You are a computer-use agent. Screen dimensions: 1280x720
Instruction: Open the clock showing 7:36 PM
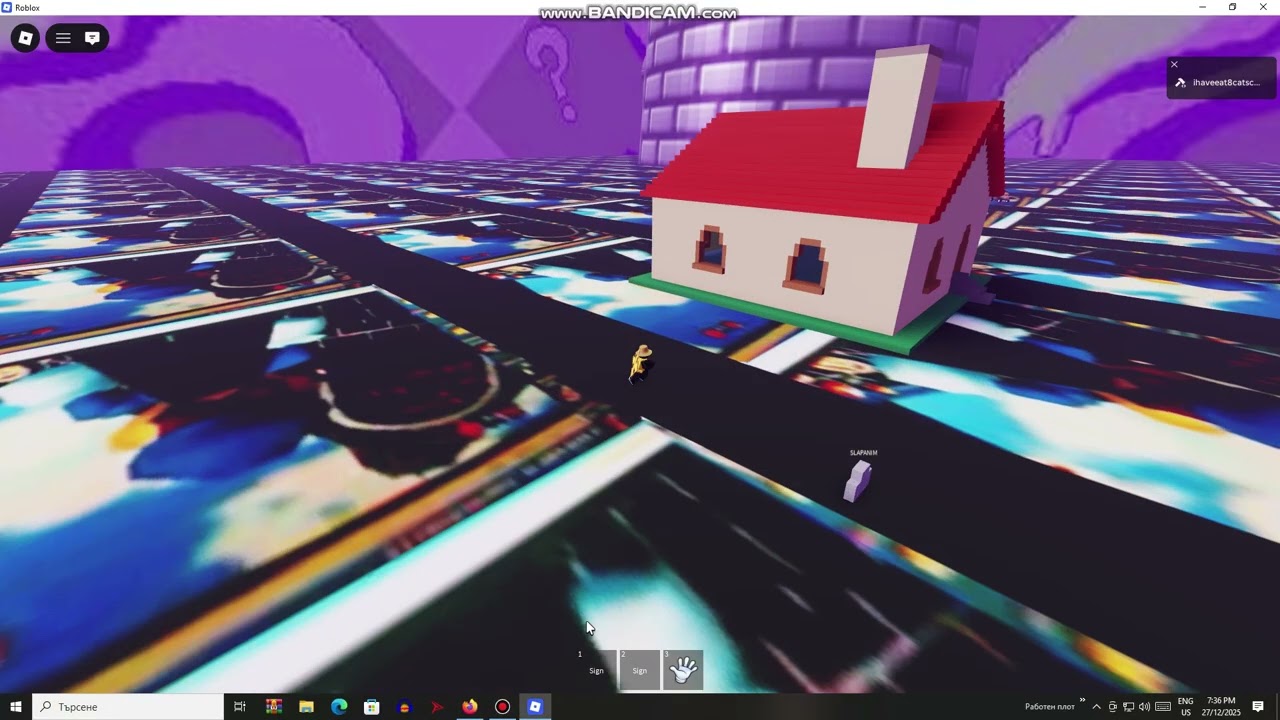pyautogui.click(x=1221, y=707)
